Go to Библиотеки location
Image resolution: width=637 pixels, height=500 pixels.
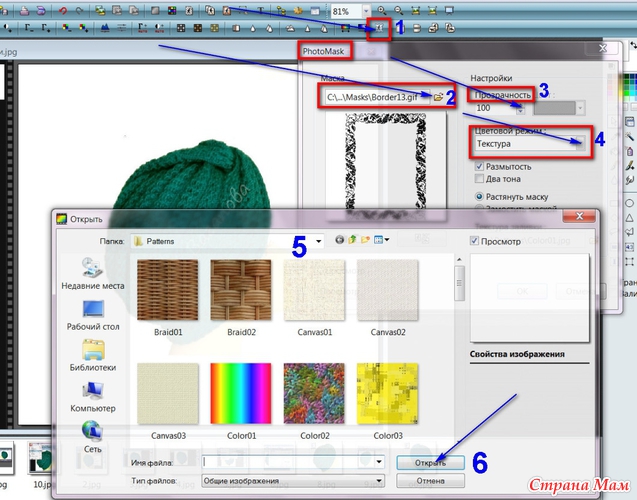[93, 356]
